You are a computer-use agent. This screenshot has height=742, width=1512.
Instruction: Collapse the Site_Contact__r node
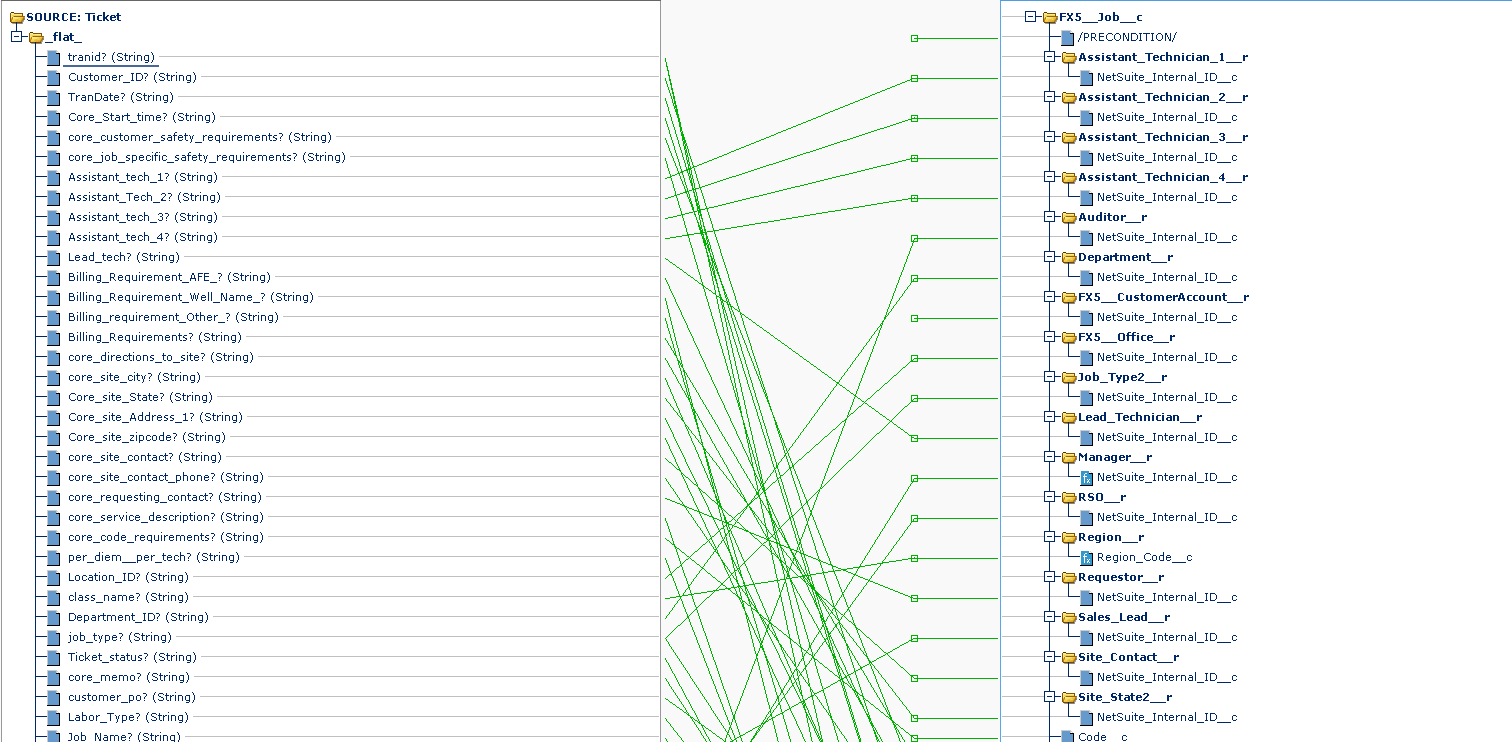click(x=1049, y=657)
